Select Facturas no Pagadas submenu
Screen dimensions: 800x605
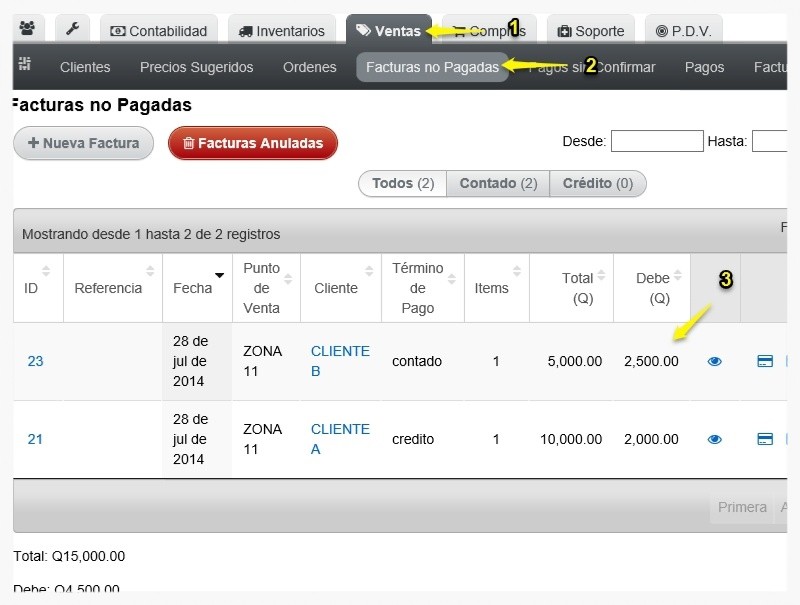pyautogui.click(x=432, y=67)
